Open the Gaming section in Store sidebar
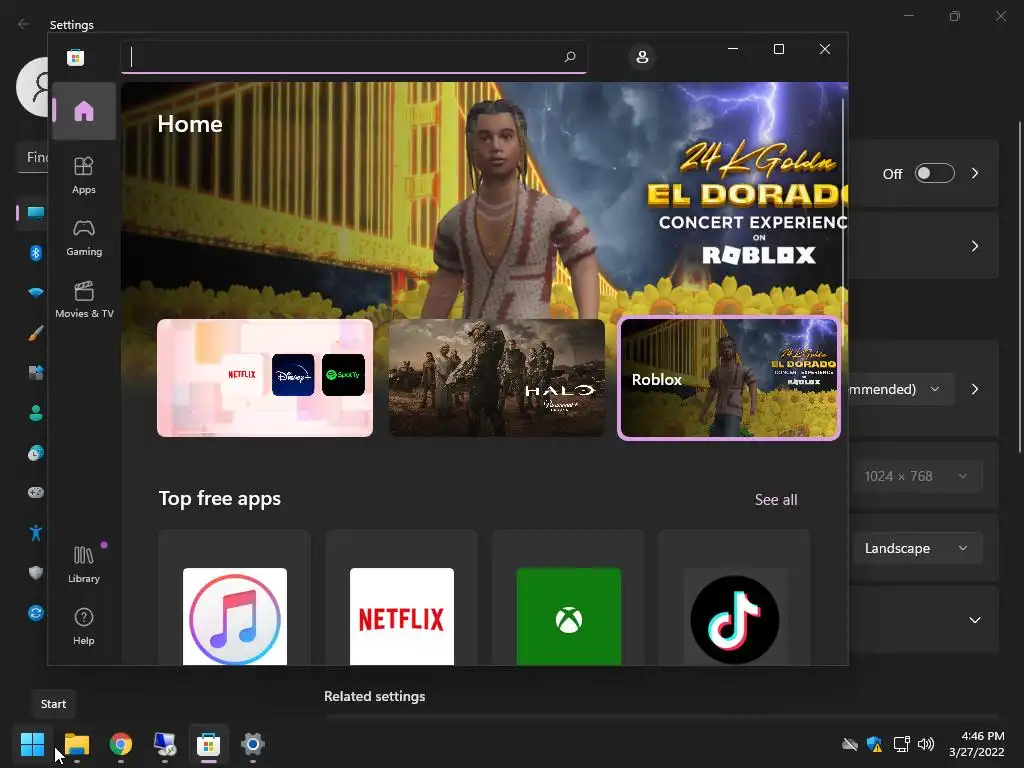 point(84,238)
